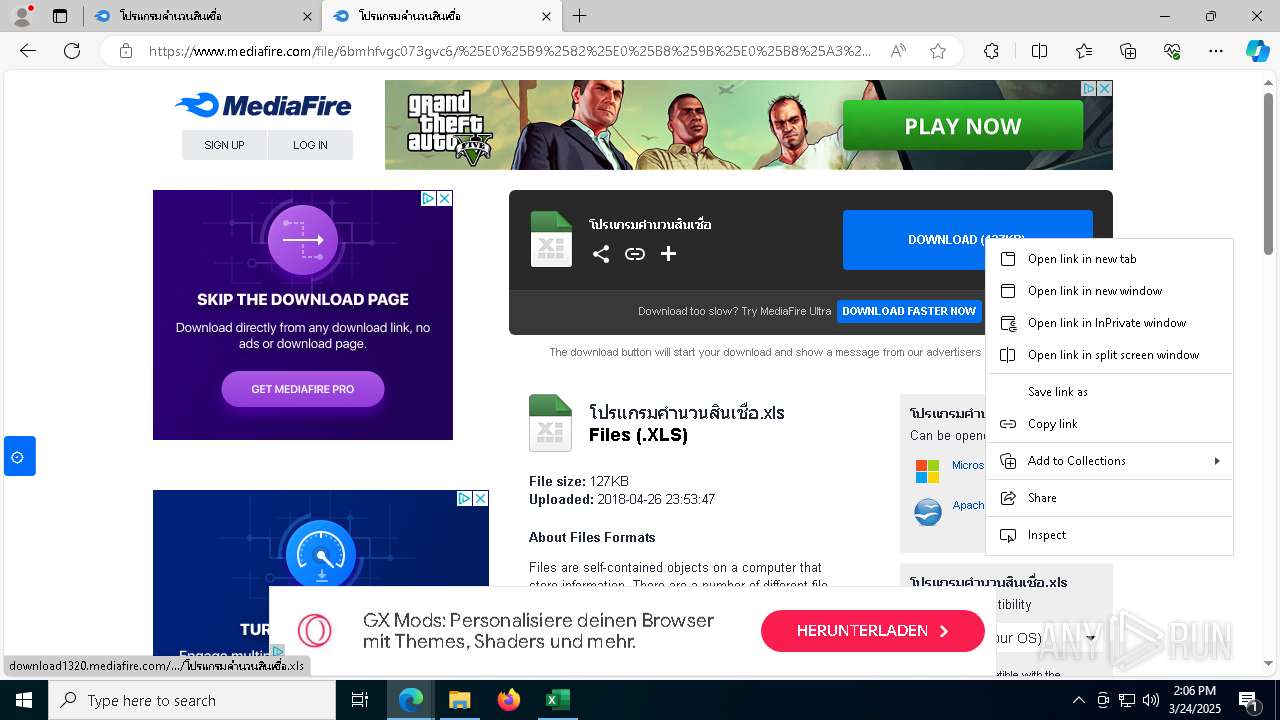Choose Open link in InPrivate window

coord(1109,323)
